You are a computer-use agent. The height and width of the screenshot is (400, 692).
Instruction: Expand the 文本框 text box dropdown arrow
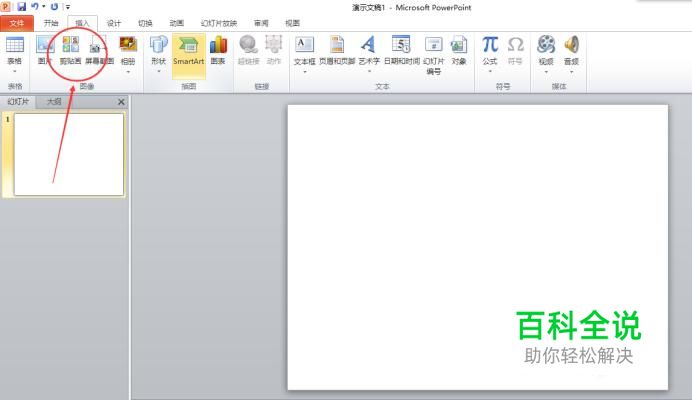[305, 72]
